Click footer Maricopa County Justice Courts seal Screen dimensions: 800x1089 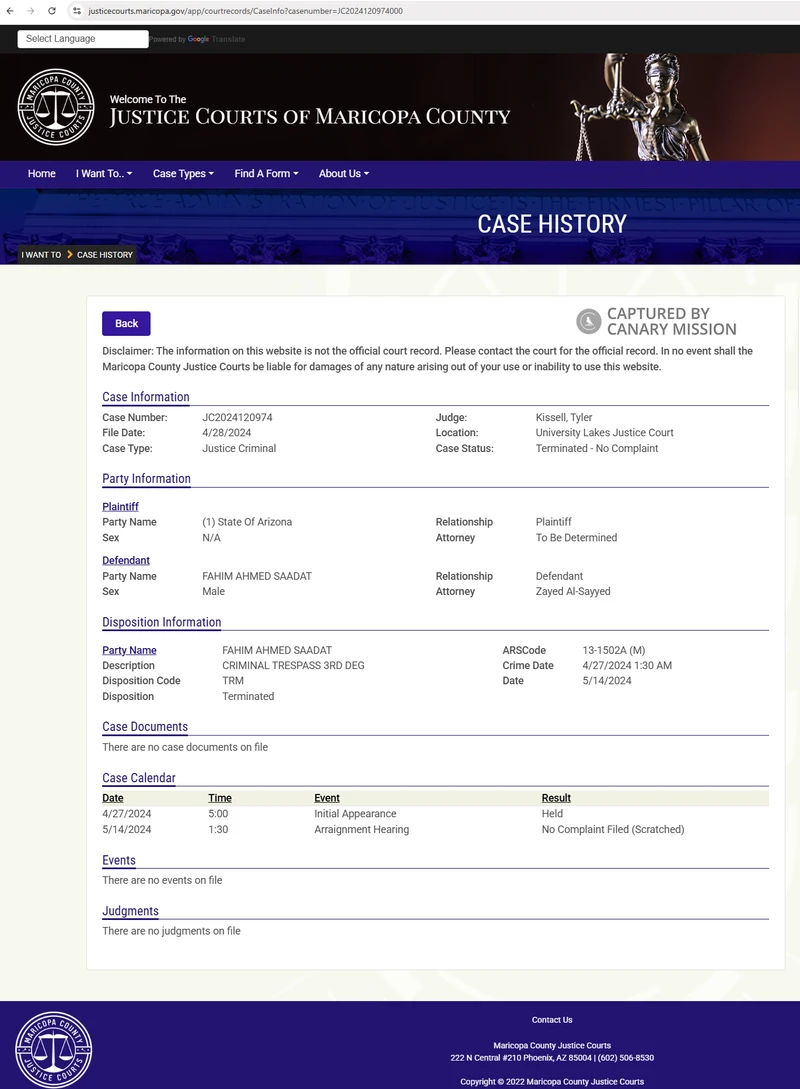[x=53, y=1050]
